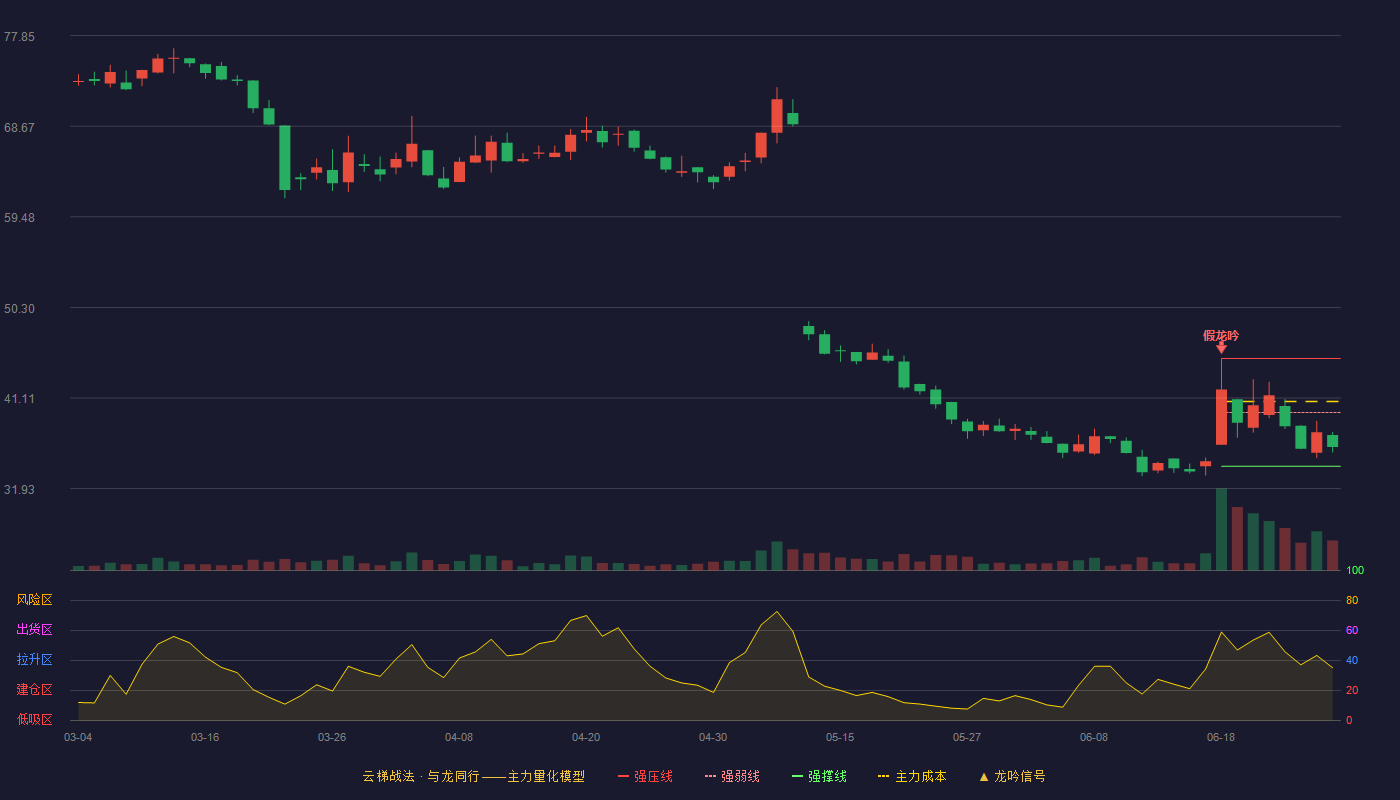Click the purple 60 indicator scale value
The width and height of the screenshot is (1400, 800).
(x=1352, y=630)
